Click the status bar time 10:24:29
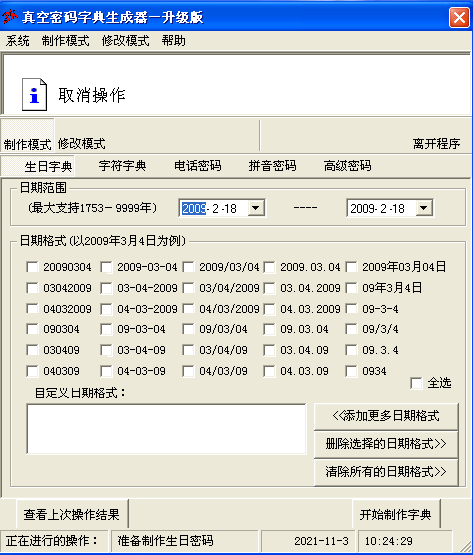This screenshot has width=473, height=555. [x=389, y=541]
